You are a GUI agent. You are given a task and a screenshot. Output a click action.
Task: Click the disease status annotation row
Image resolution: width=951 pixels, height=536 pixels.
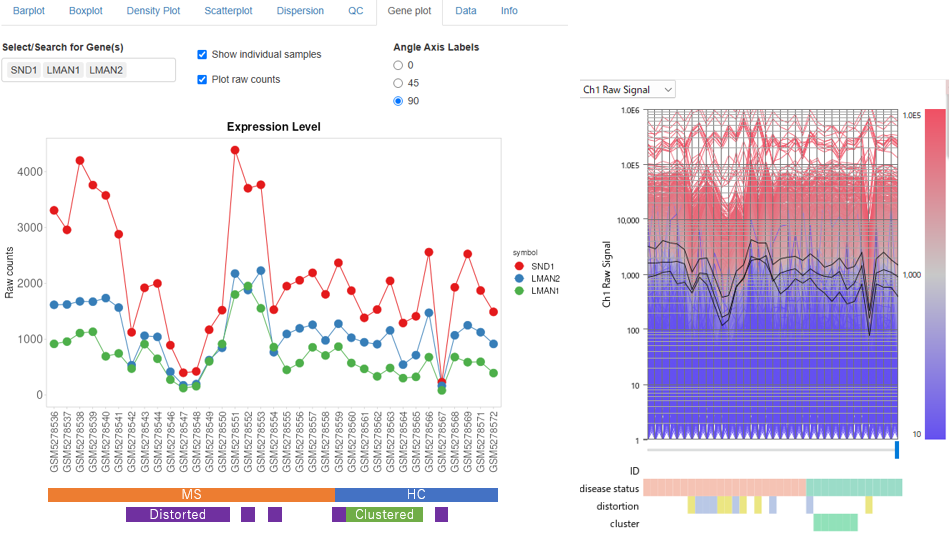tap(772, 487)
